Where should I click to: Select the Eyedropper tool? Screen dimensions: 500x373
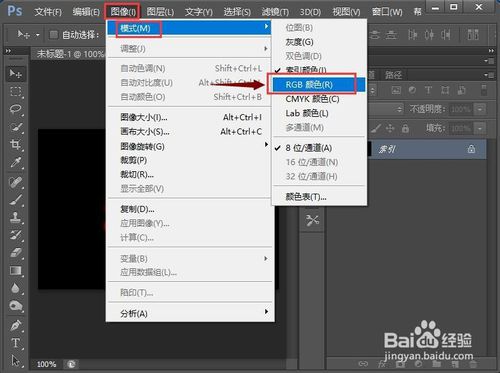15,162
